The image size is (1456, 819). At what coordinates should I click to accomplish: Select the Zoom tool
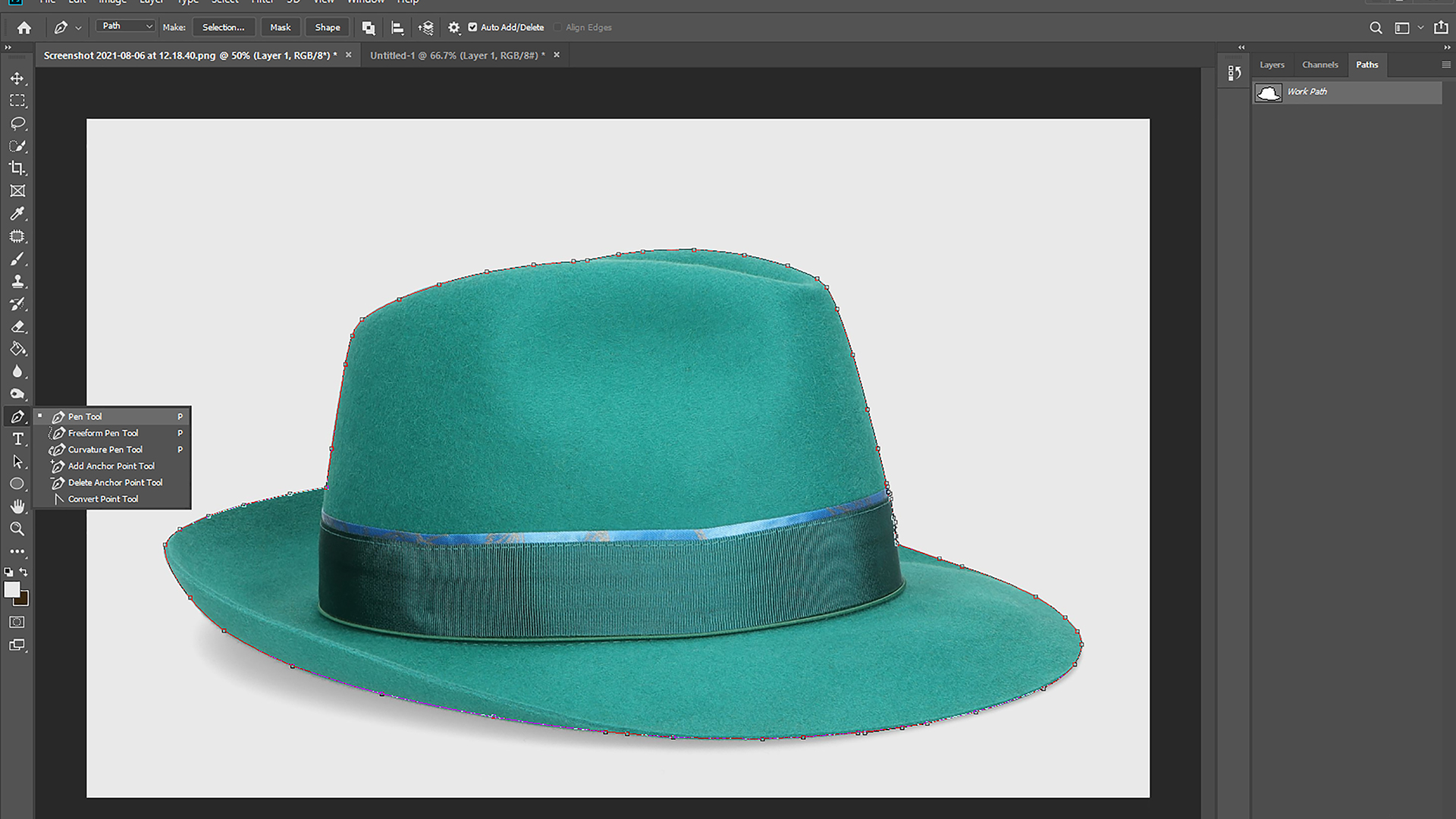coord(17,529)
